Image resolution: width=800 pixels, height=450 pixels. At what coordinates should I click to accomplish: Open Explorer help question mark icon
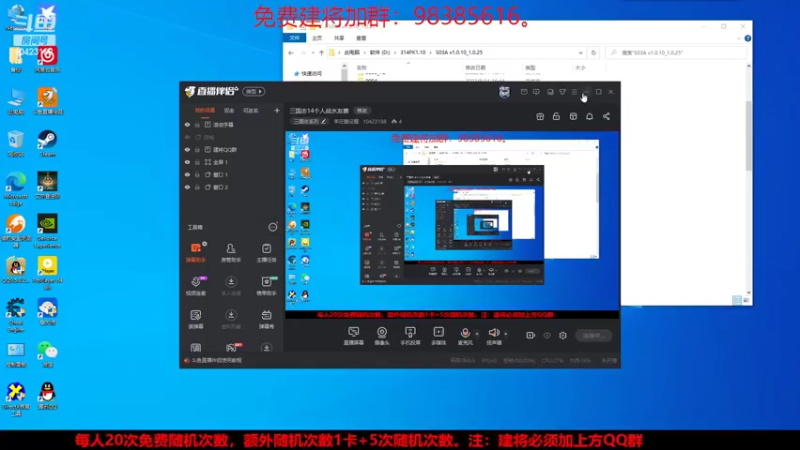coord(747,38)
